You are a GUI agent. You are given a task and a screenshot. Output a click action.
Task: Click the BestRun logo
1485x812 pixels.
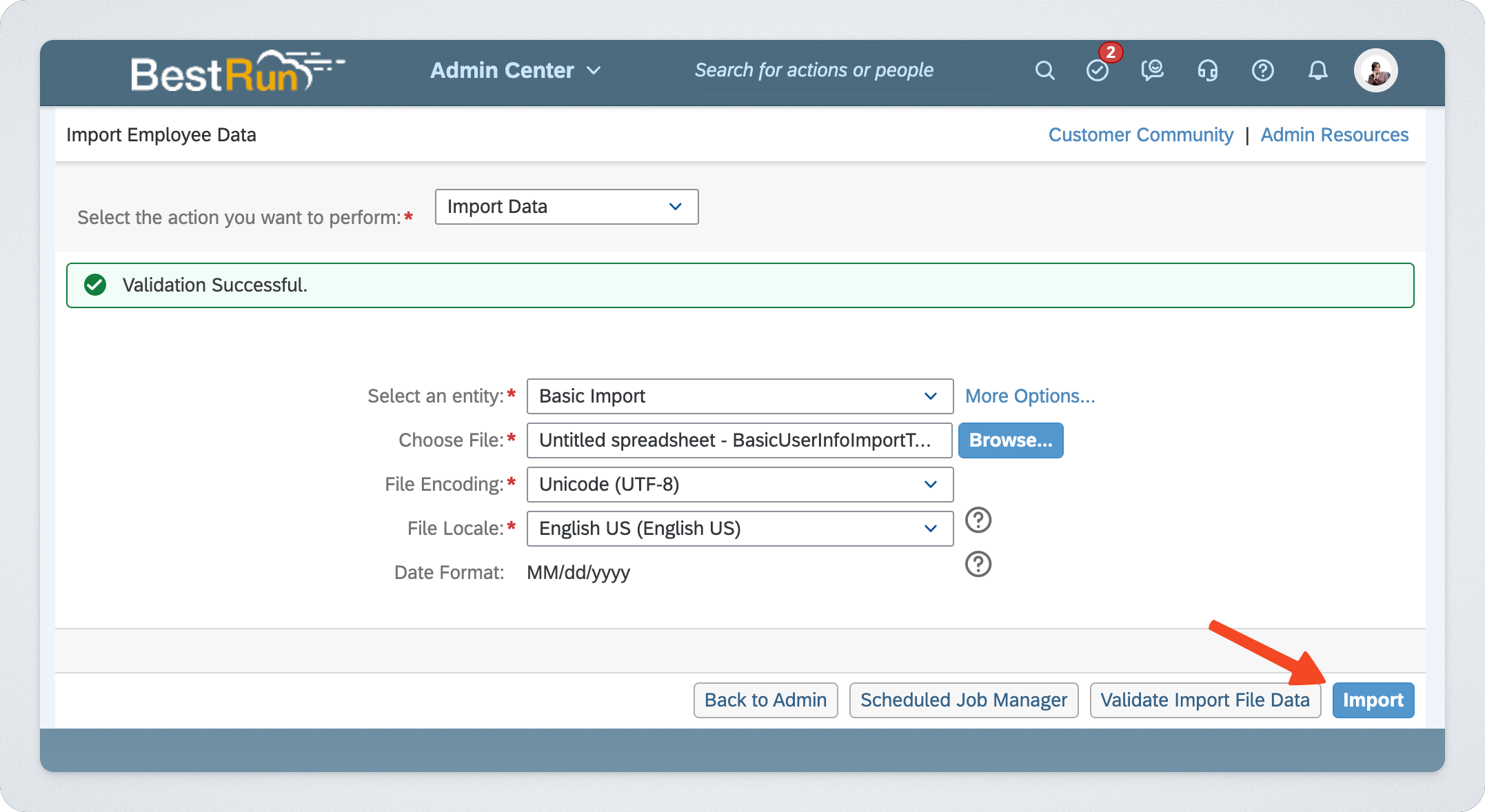pyautogui.click(x=236, y=72)
